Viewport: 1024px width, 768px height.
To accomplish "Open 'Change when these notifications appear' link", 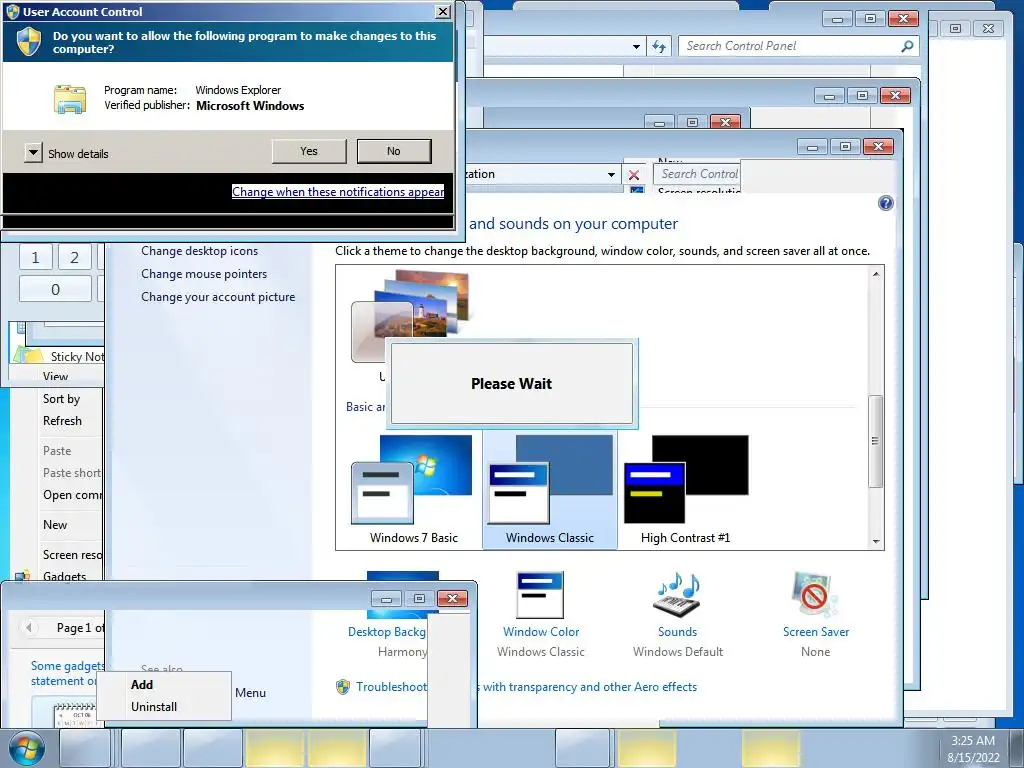I will tap(338, 191).
